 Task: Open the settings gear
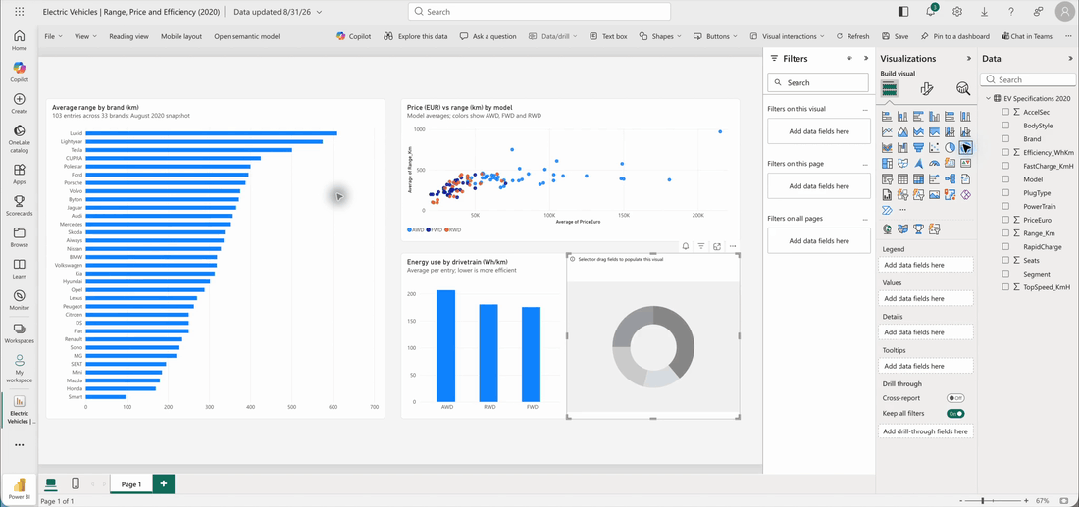(x=957, y=12)
